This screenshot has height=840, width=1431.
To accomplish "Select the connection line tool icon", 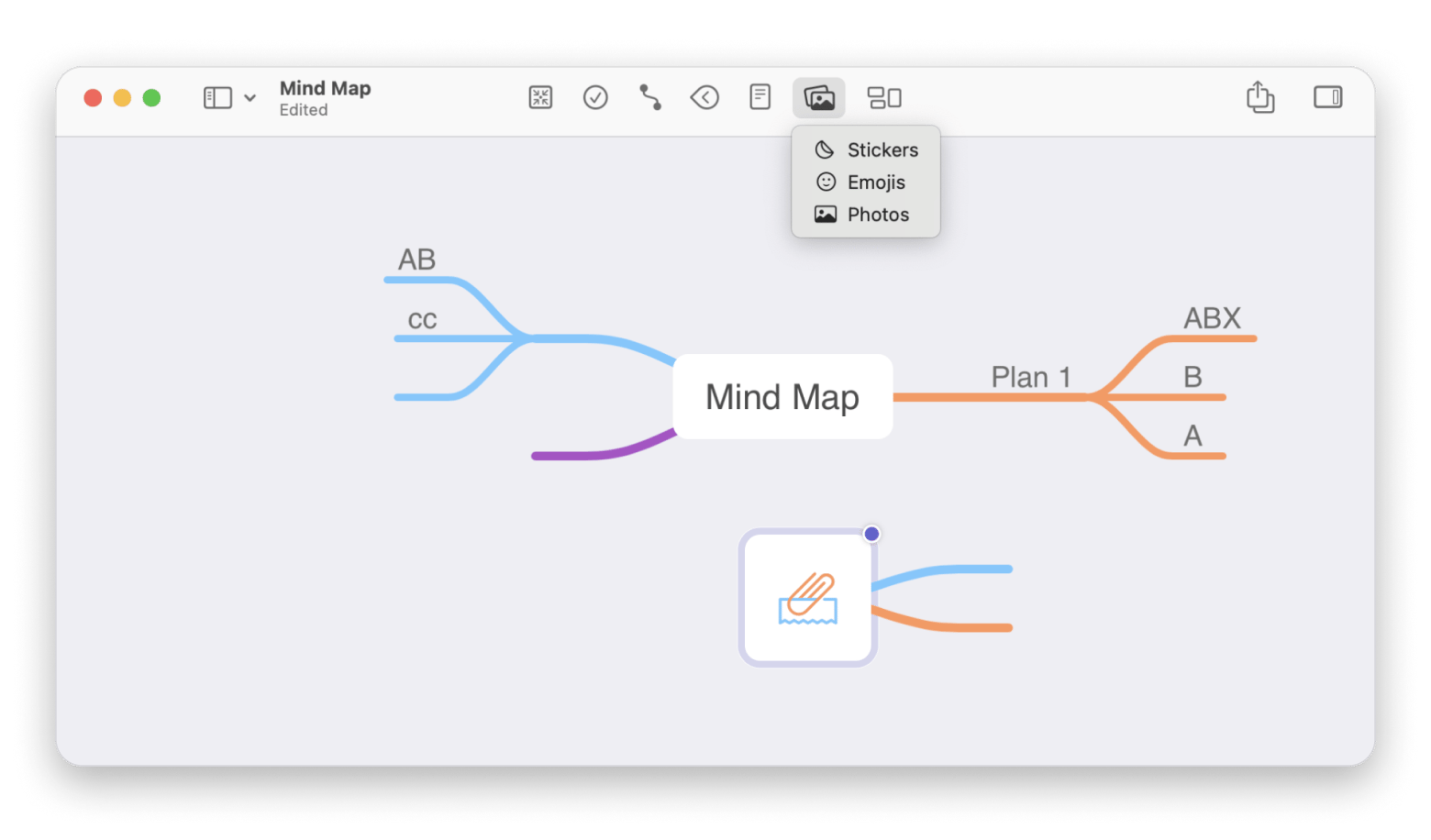I will click(x=650, y=97).
